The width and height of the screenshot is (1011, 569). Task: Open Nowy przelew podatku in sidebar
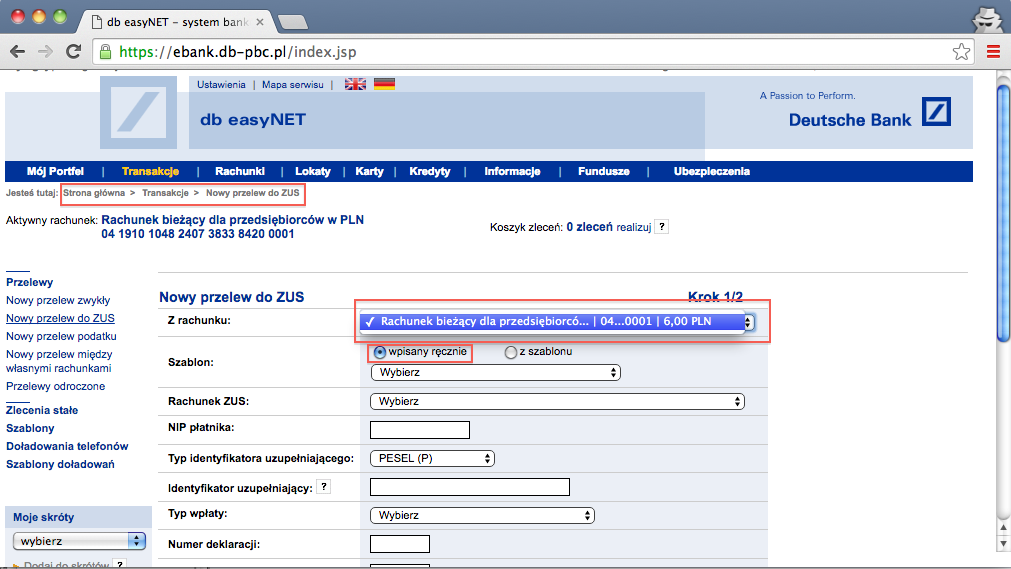pyautogui.click(x=61, y=336)
